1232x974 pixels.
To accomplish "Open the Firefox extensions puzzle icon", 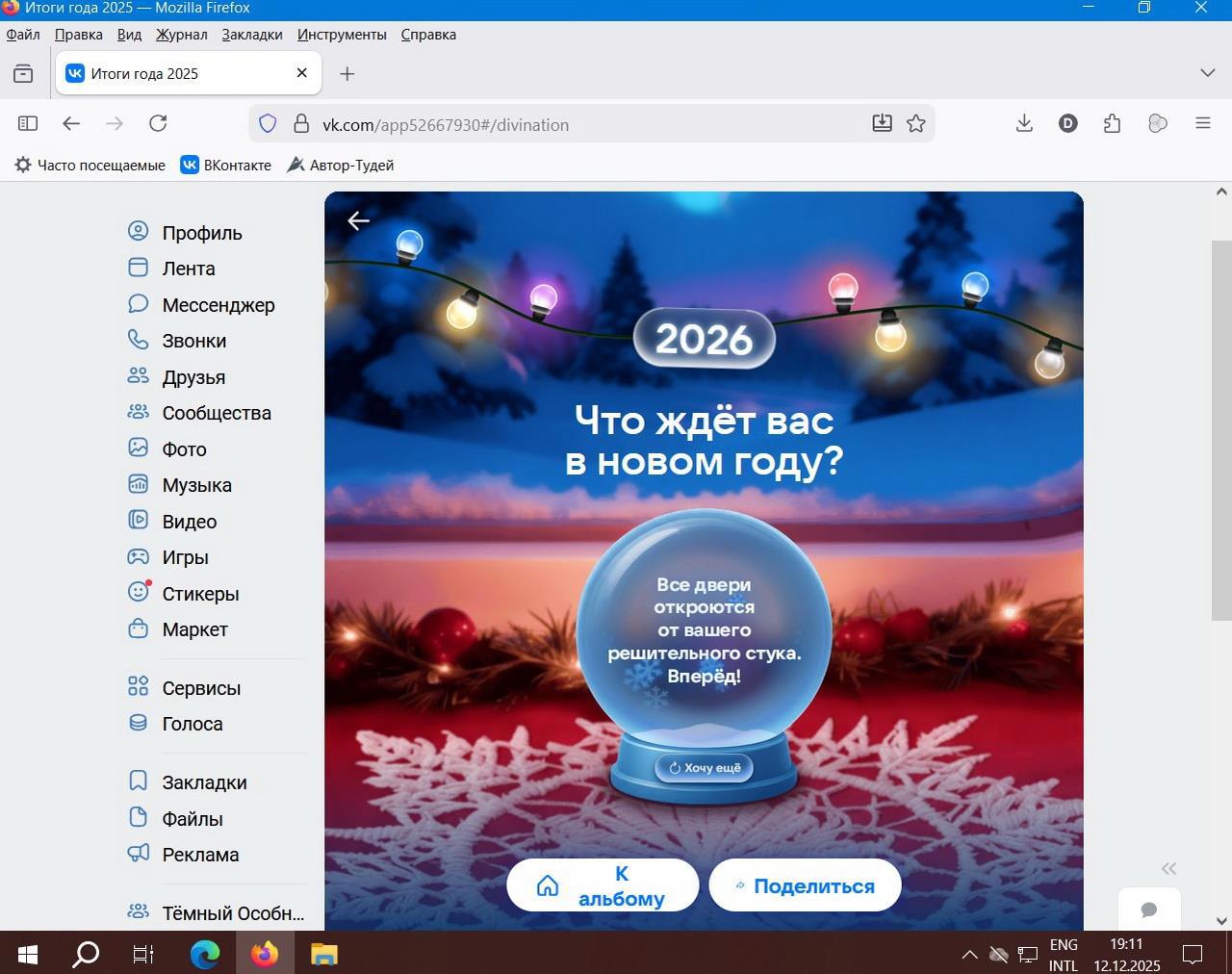I will [x=1112, y=123].
